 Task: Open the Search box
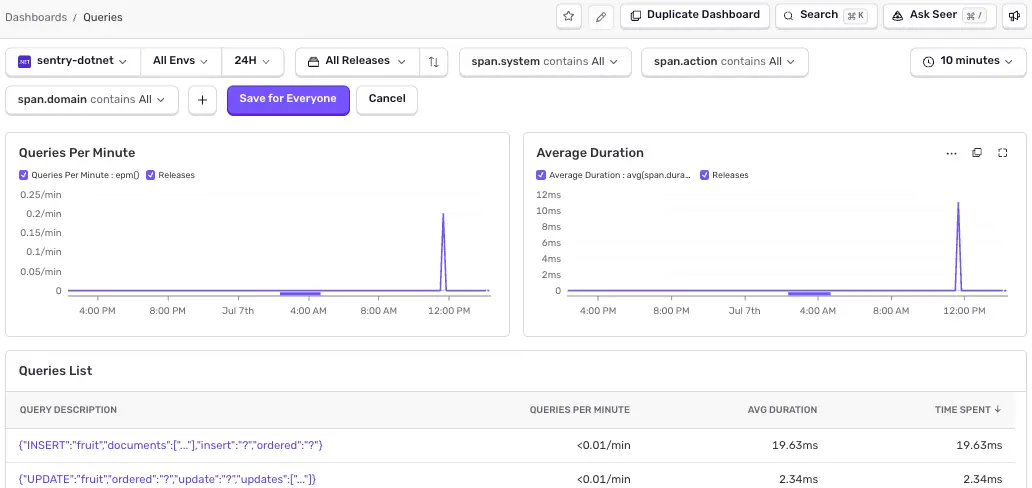coord(826,15)
